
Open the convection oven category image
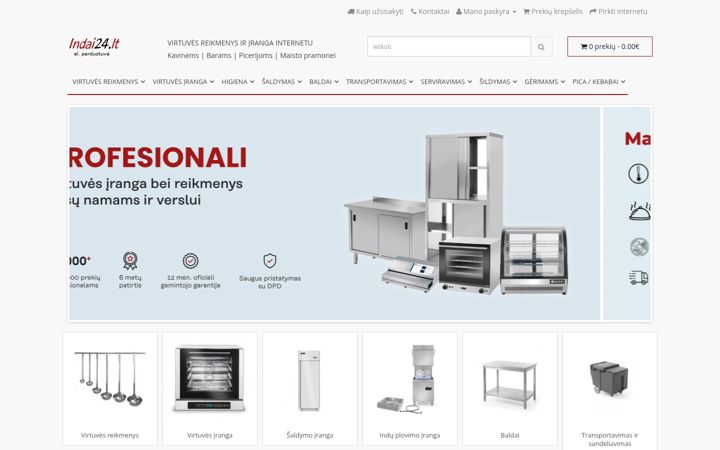click(209, 378)
